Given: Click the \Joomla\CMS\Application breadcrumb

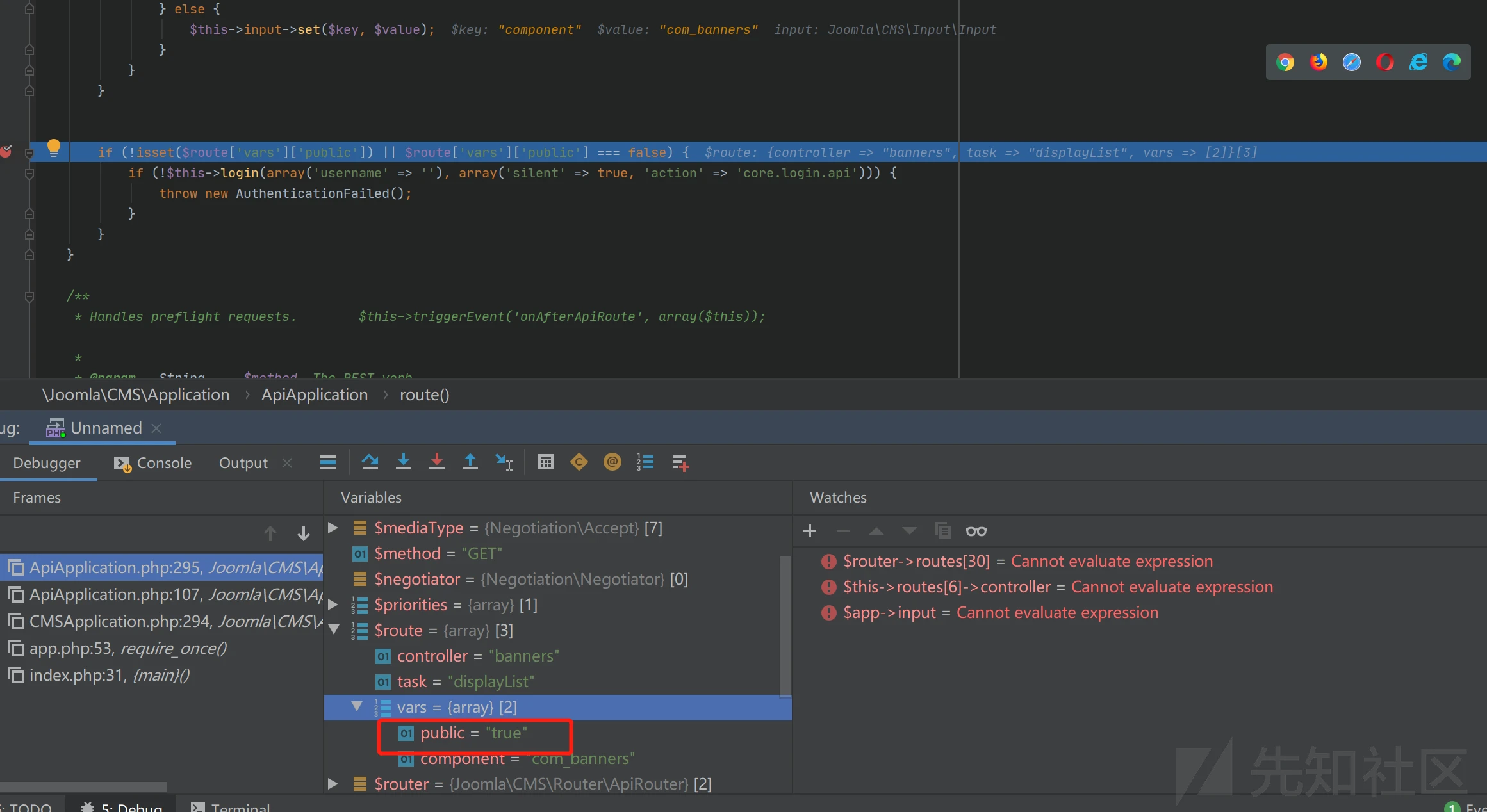Looking at the screenshot, I should tap(136, 395).
